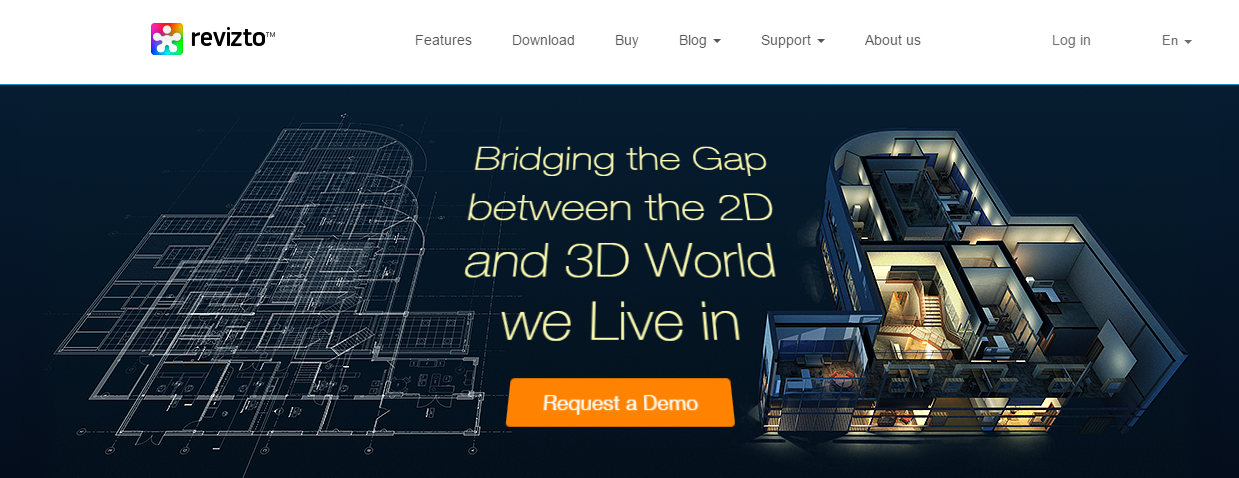The image size is (1239, 478).
Task: Go to the Download page
Action: (x=543, y=41)
